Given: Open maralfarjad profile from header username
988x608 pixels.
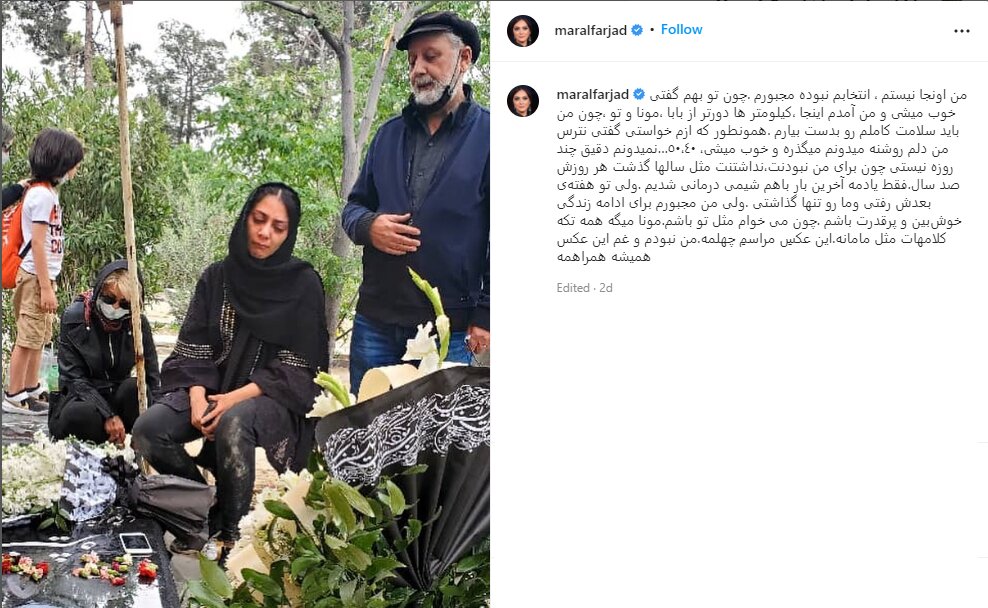Looking at the screenshot, I should [x=590, y=30].
